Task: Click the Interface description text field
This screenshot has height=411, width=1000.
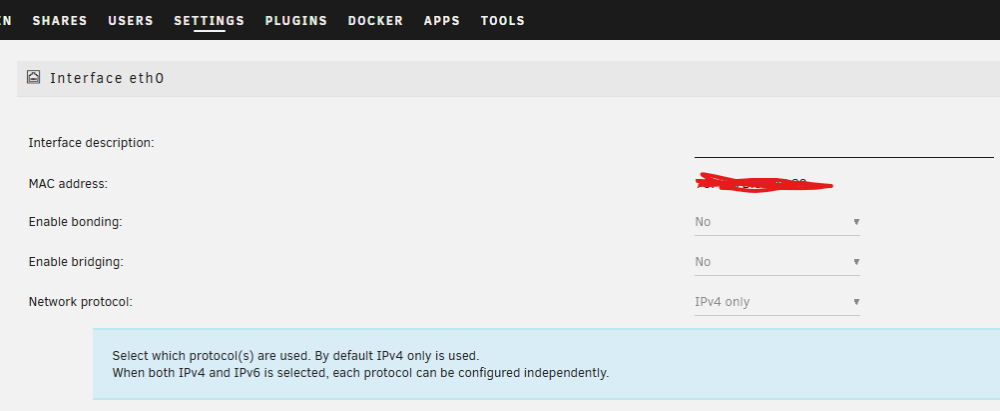Action: (844, 144)
